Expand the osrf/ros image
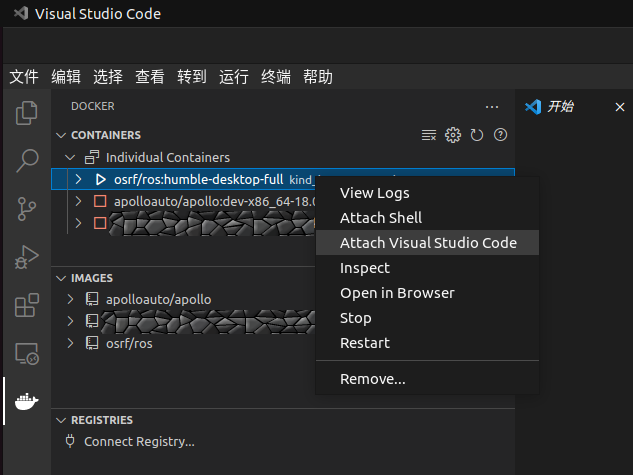The height and width of the screenshot is (475, 633). 70,343
